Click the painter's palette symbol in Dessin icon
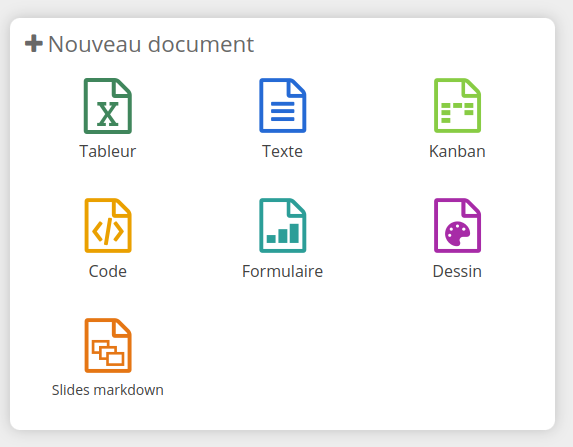 click(x=457, y=234)
